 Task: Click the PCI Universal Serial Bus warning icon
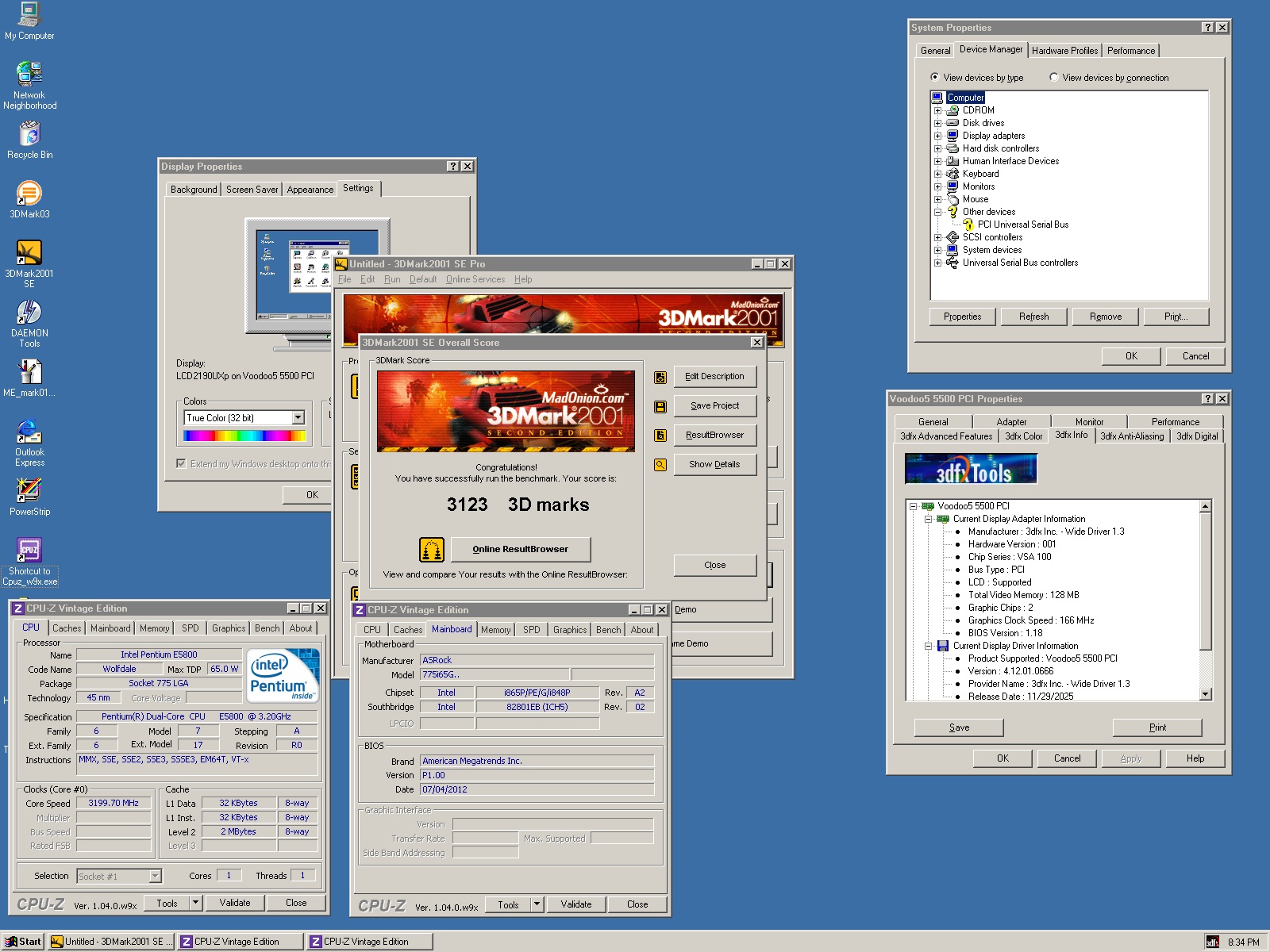point(968,225)
